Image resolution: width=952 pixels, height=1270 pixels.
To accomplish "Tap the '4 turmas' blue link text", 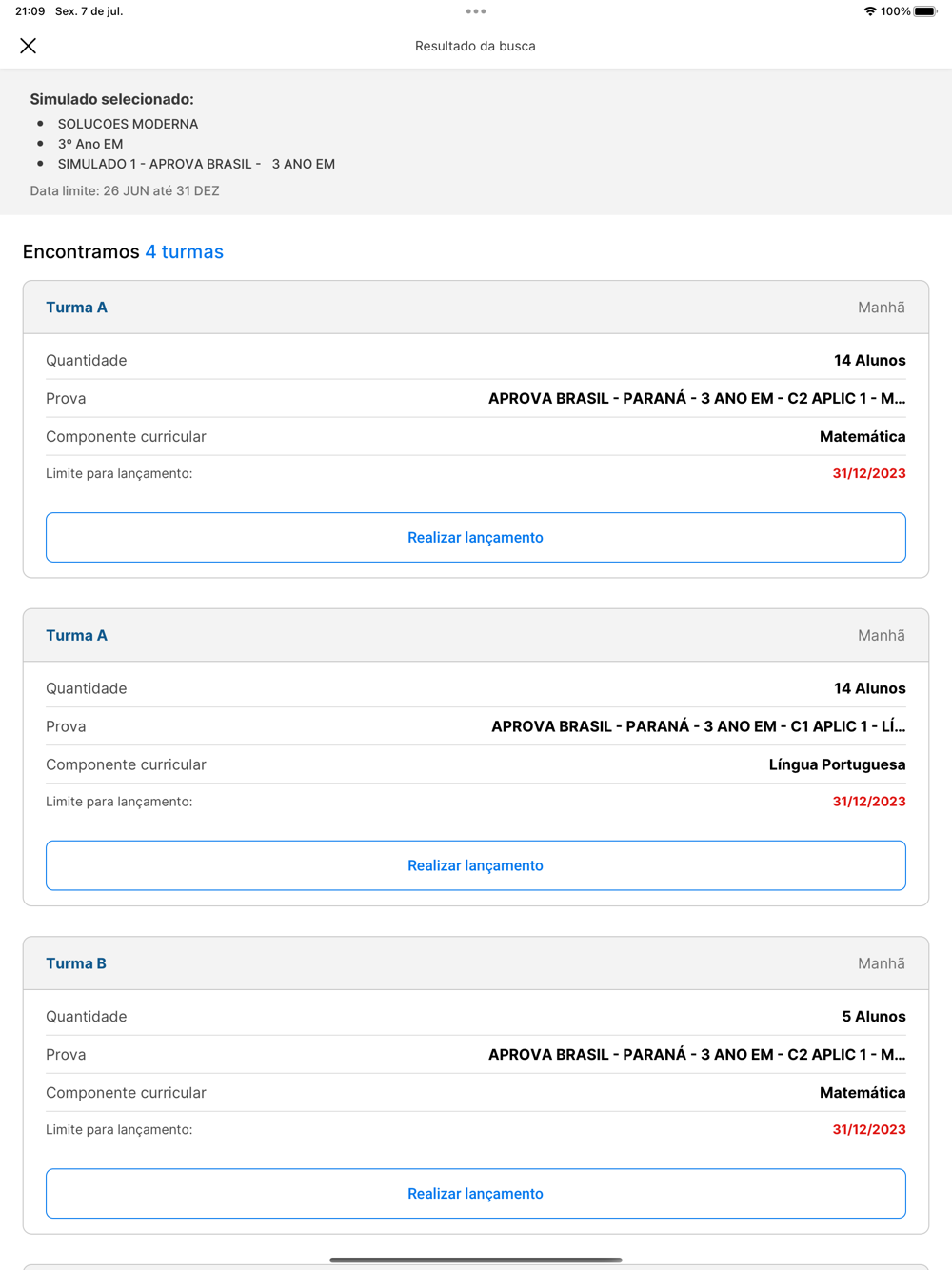I will [x=184, y=251].
